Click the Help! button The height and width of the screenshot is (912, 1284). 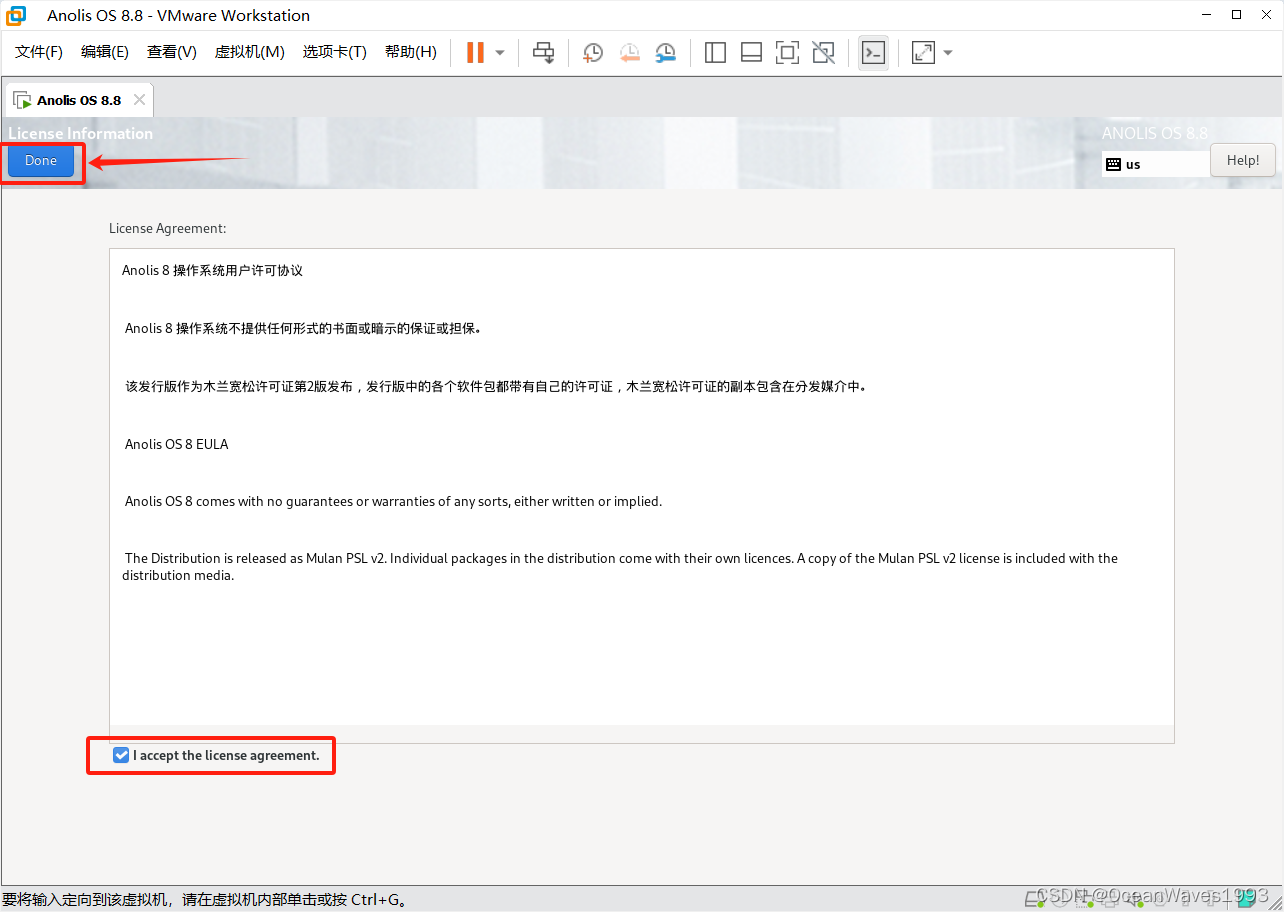1243,160
